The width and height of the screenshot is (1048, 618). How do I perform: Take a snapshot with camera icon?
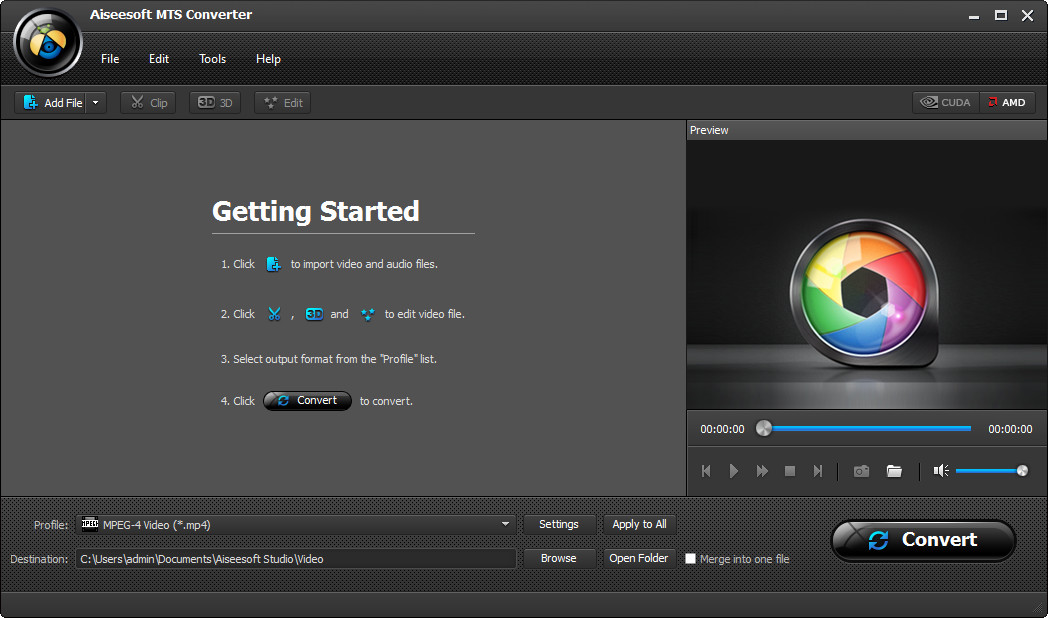click(861, 471)
